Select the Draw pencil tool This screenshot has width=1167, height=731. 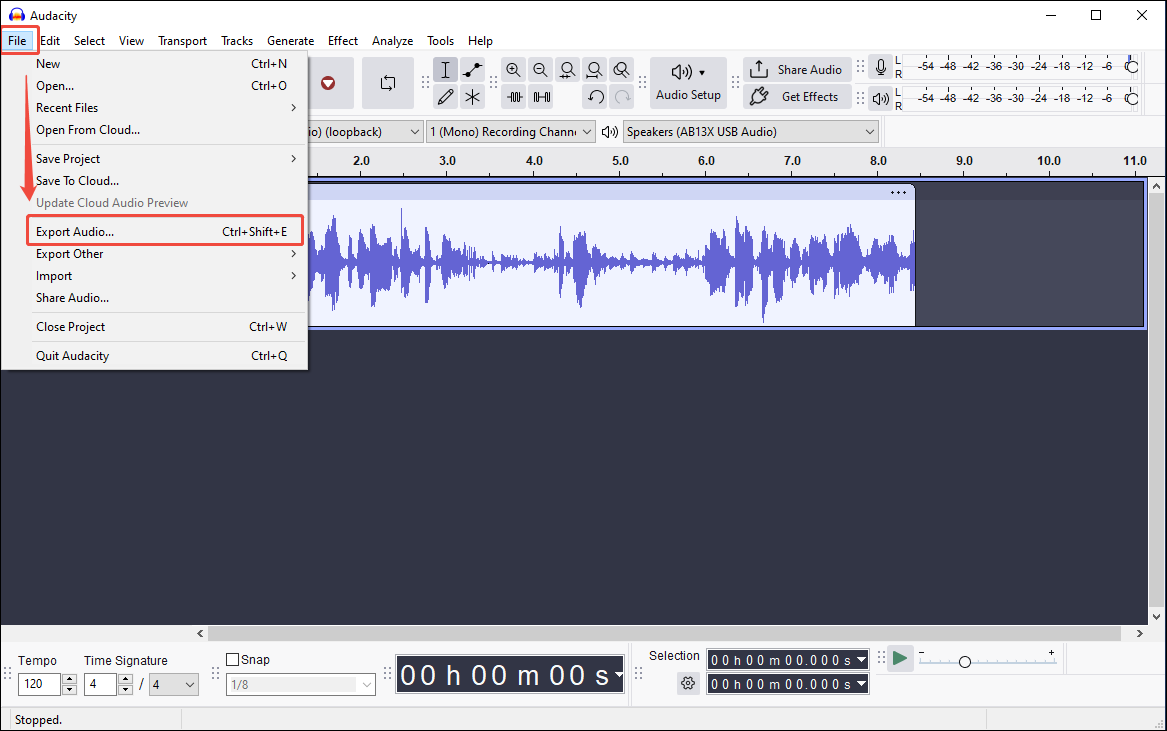445,97
